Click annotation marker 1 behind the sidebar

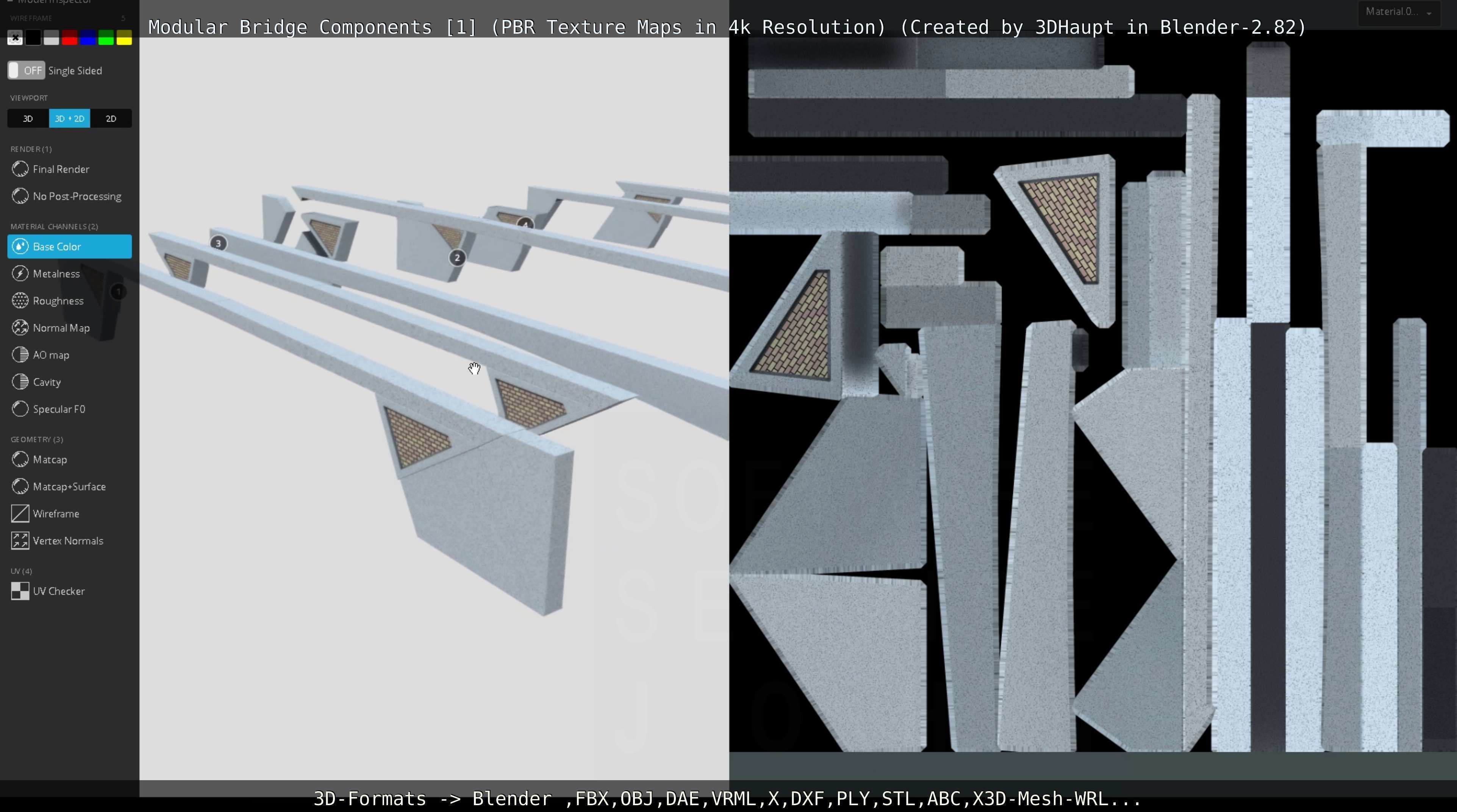tap(118, 292)
